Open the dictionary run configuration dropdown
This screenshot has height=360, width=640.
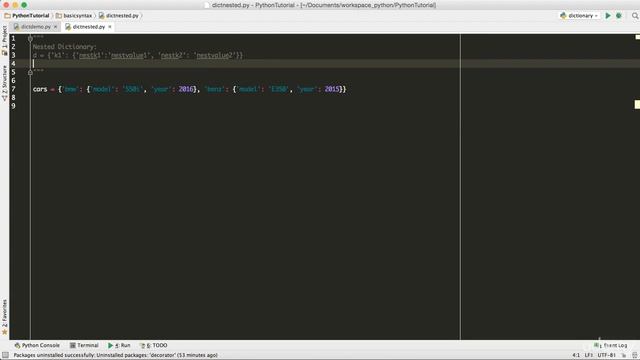click(x=579, y=16)
